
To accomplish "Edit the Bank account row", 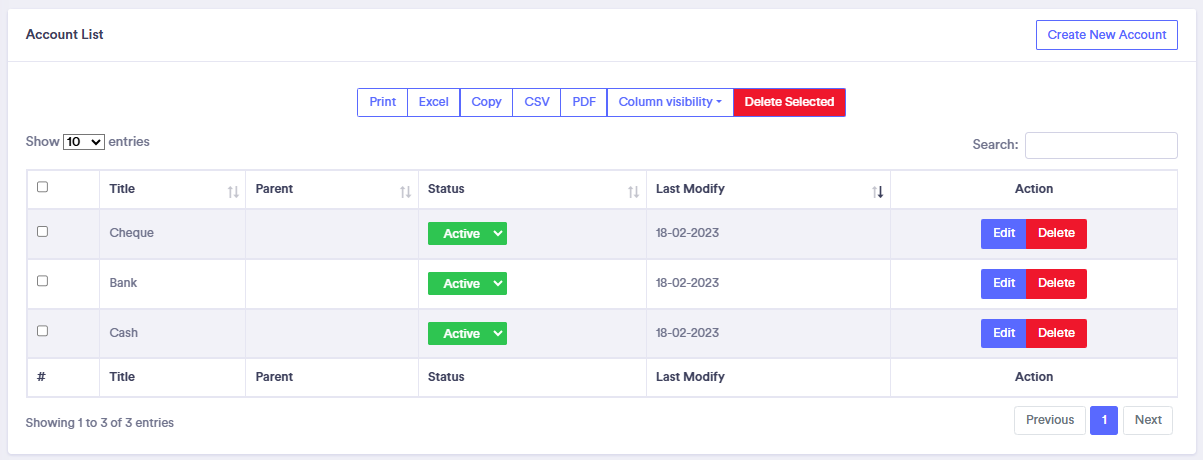I will (1004, 283).
